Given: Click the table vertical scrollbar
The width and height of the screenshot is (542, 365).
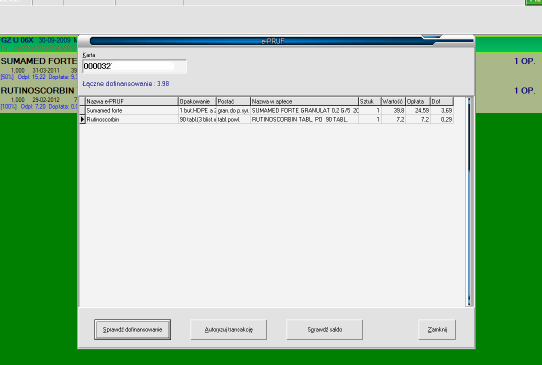Looking at the screenshot, I should (469, 202).
